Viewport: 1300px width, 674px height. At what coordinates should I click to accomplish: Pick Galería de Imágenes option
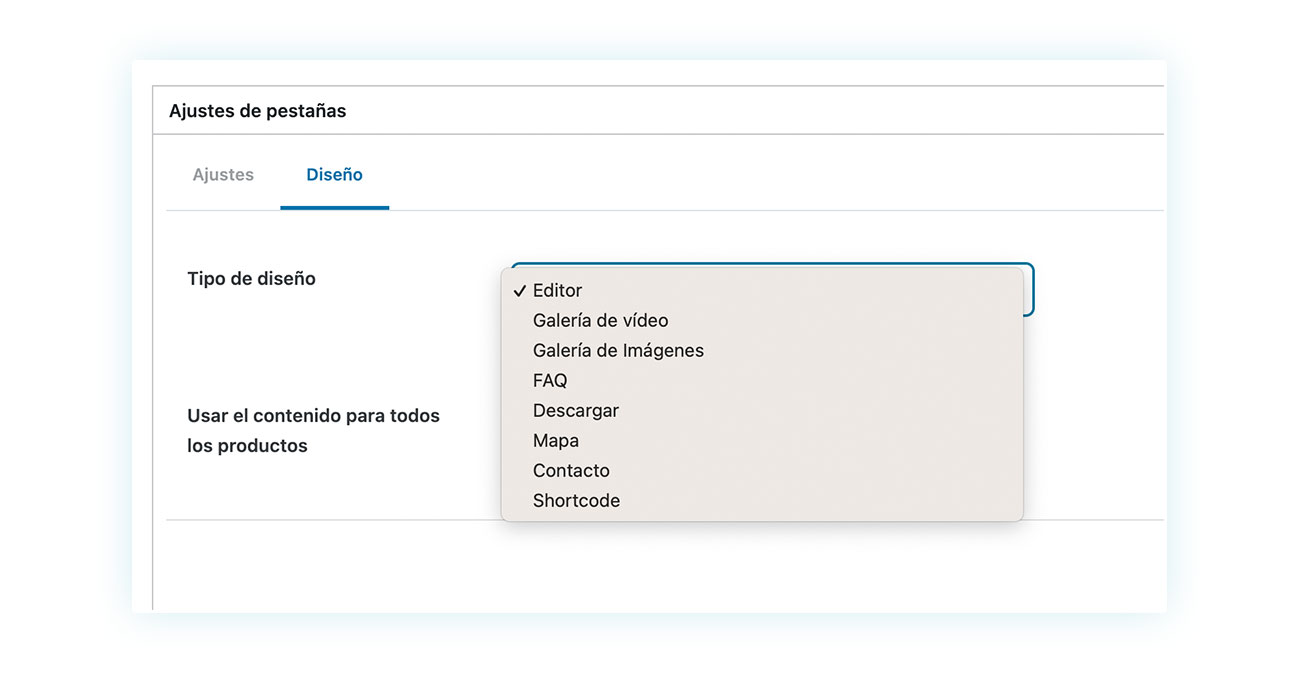pos(762,350)
